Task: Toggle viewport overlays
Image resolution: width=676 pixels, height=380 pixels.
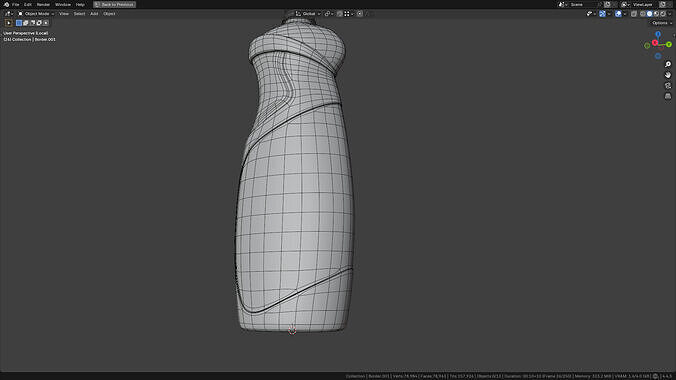Action: pyautogui.click(x=618, y=14)
